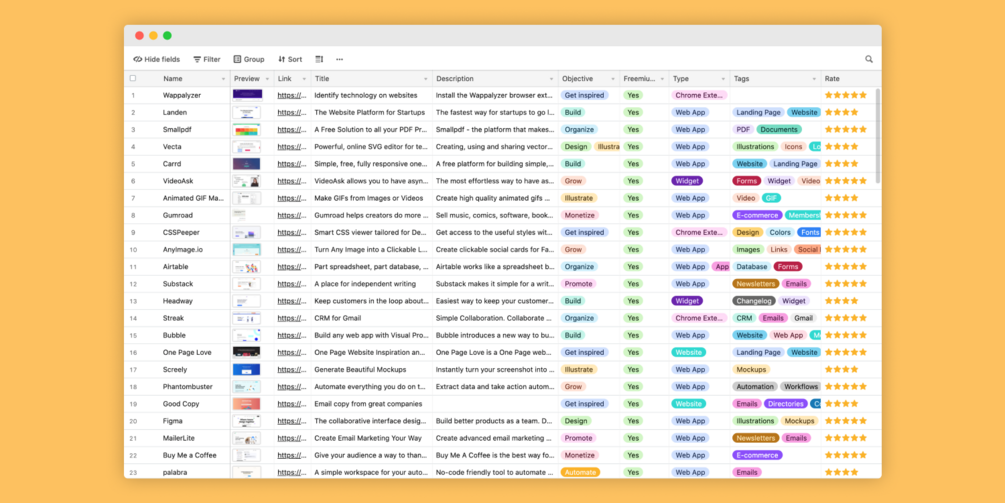Expand the Type column dropdown arrow
This screenshot has width=1005, height=503.
[724, 79]
